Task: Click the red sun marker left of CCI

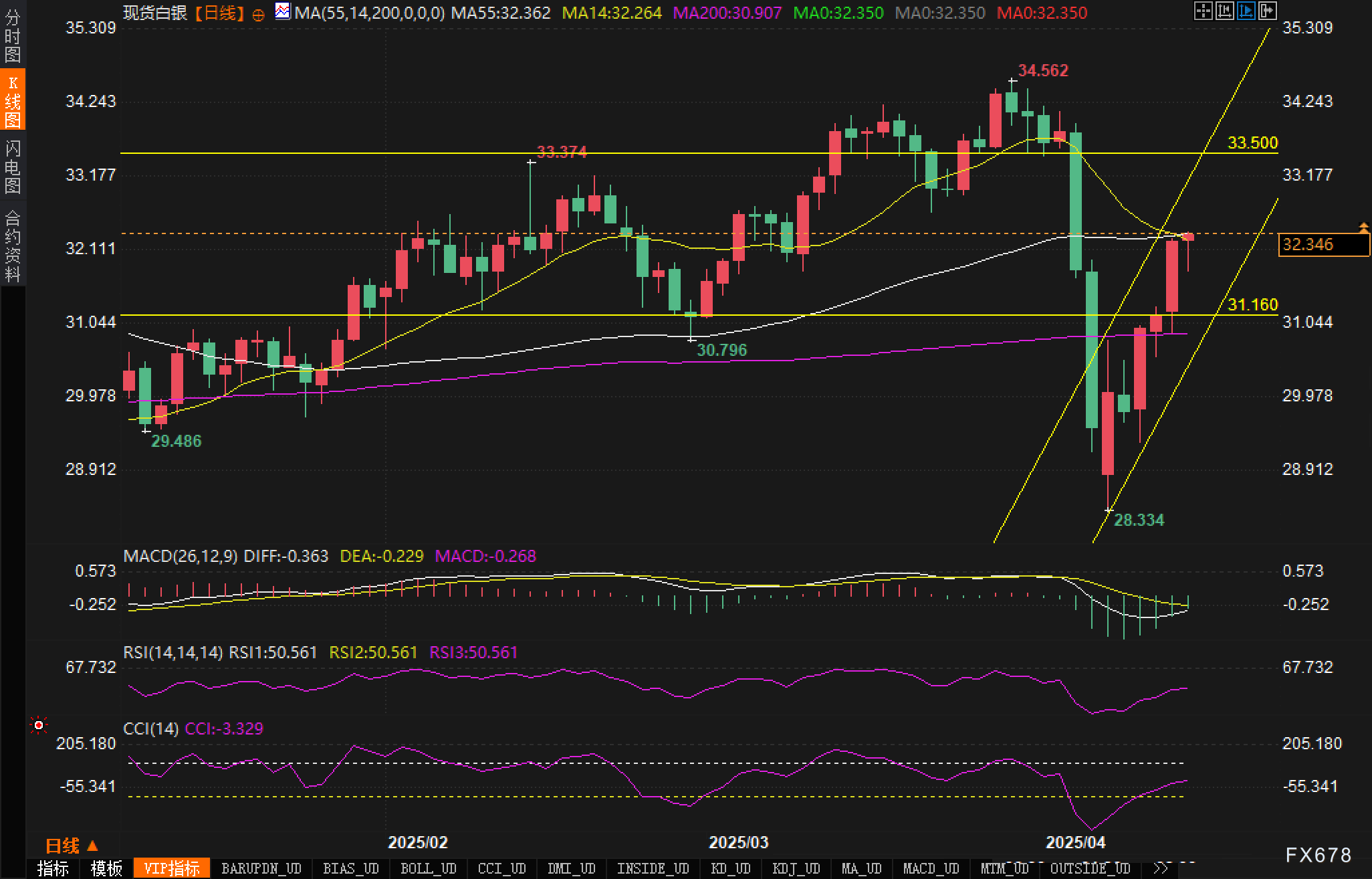Action: coord(39,725)
